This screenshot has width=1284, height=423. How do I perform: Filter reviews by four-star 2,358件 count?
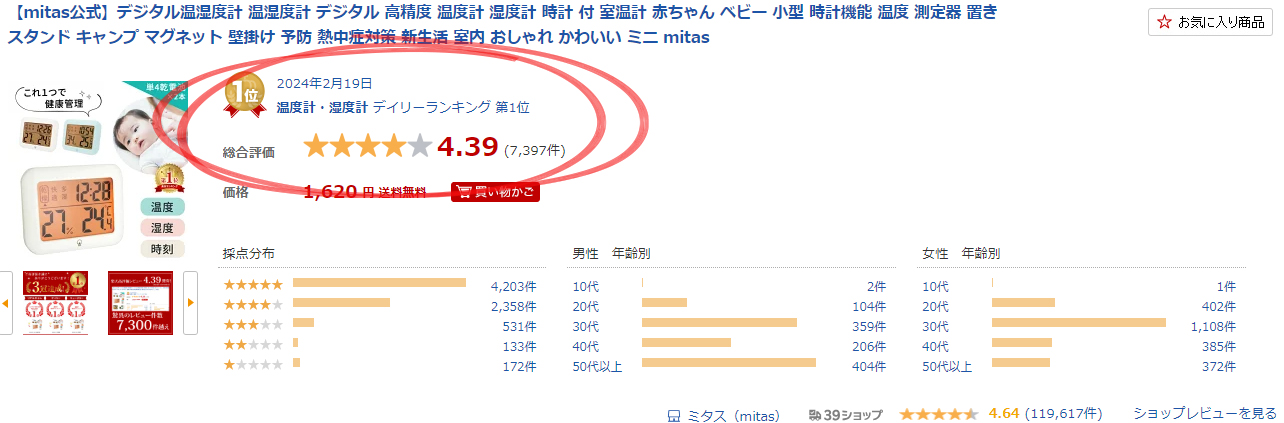513,305
